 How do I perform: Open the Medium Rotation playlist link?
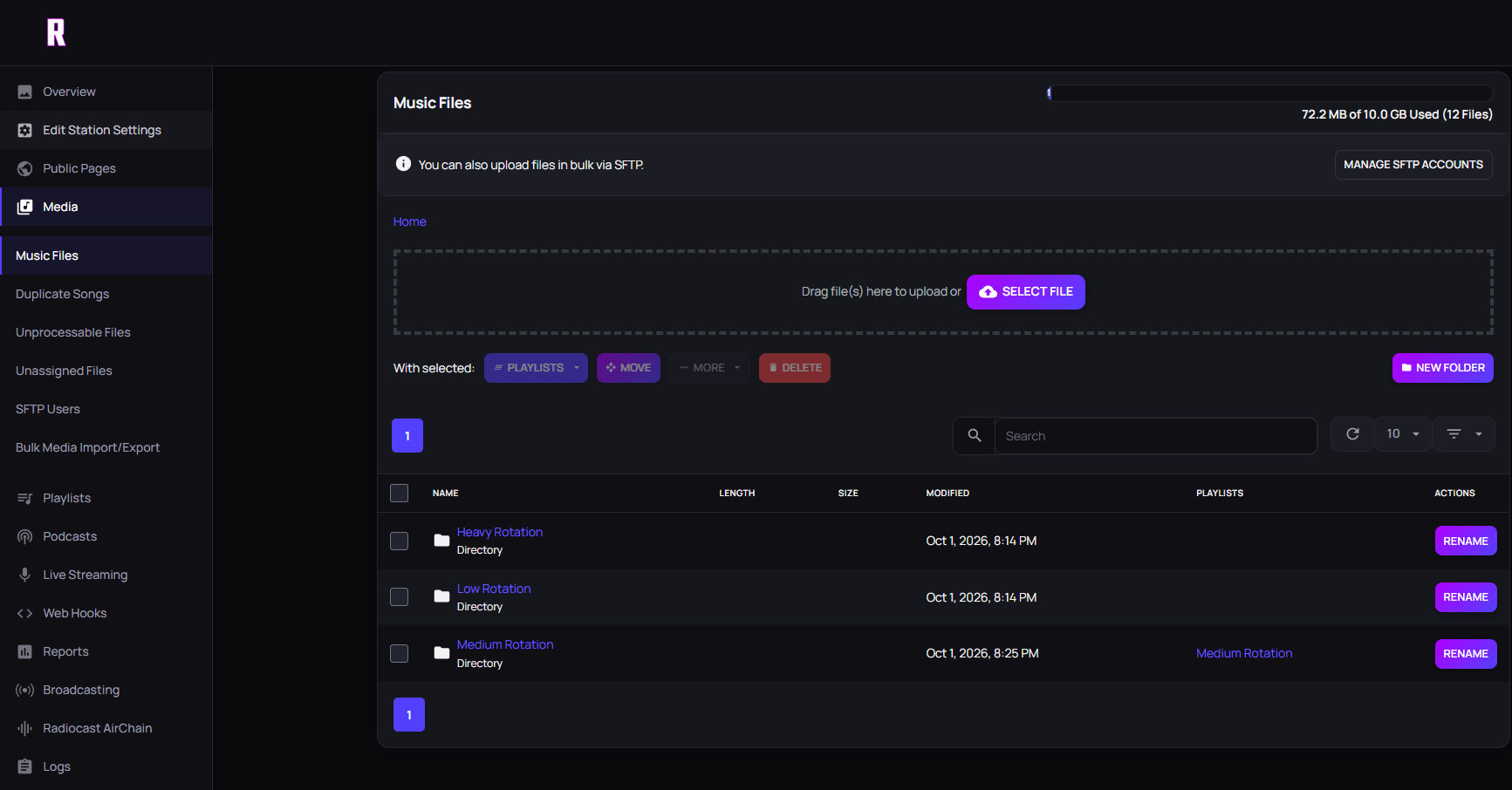(x=1244, y=653)
